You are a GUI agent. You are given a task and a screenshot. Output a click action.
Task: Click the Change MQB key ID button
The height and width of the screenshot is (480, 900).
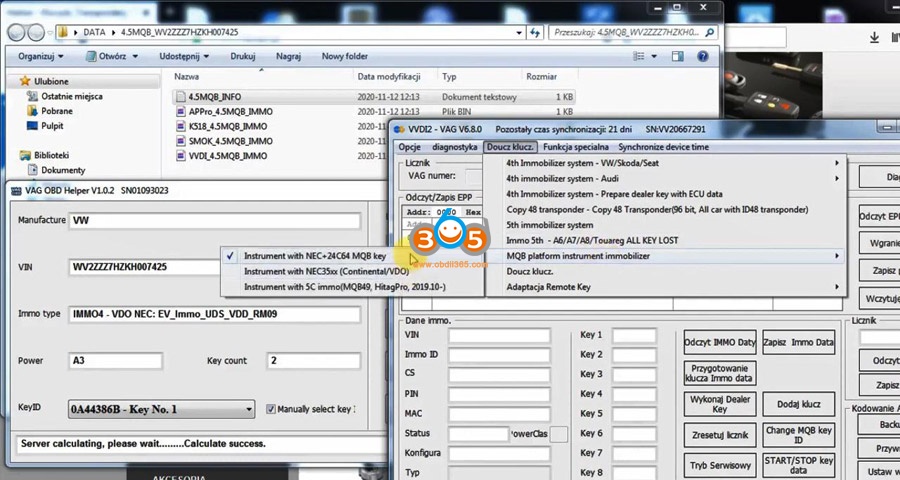point(798,435)
